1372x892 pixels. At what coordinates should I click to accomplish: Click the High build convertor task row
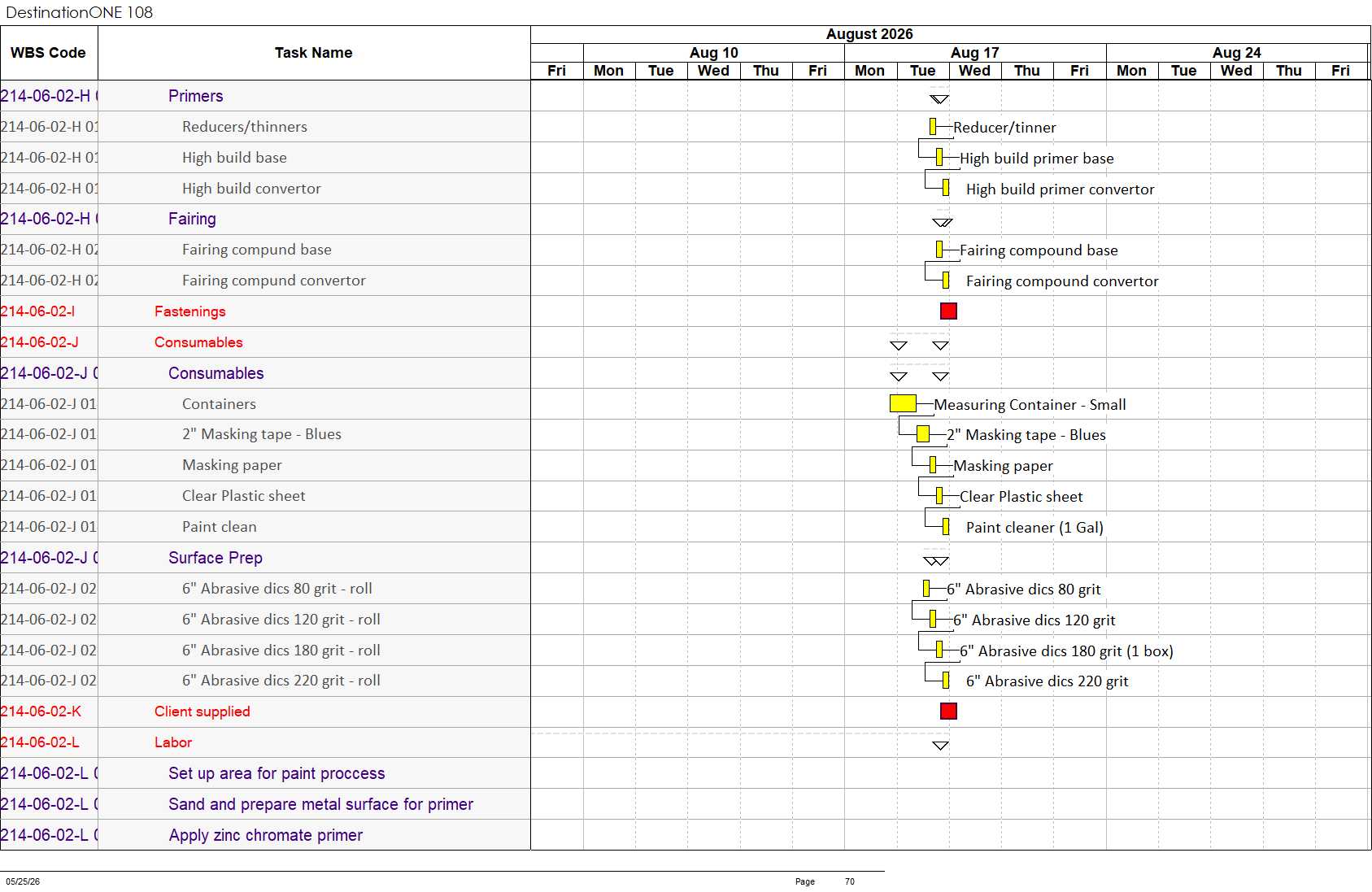tap(265, 189)
